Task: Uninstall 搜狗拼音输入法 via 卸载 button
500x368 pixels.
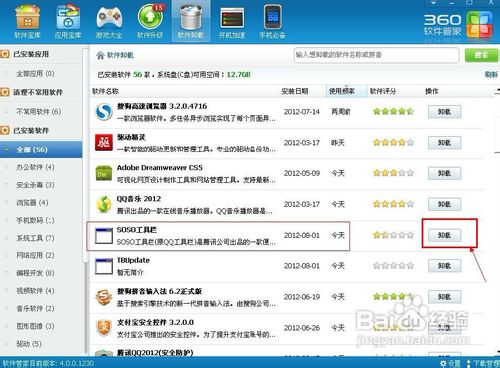Action: (444, 297)
